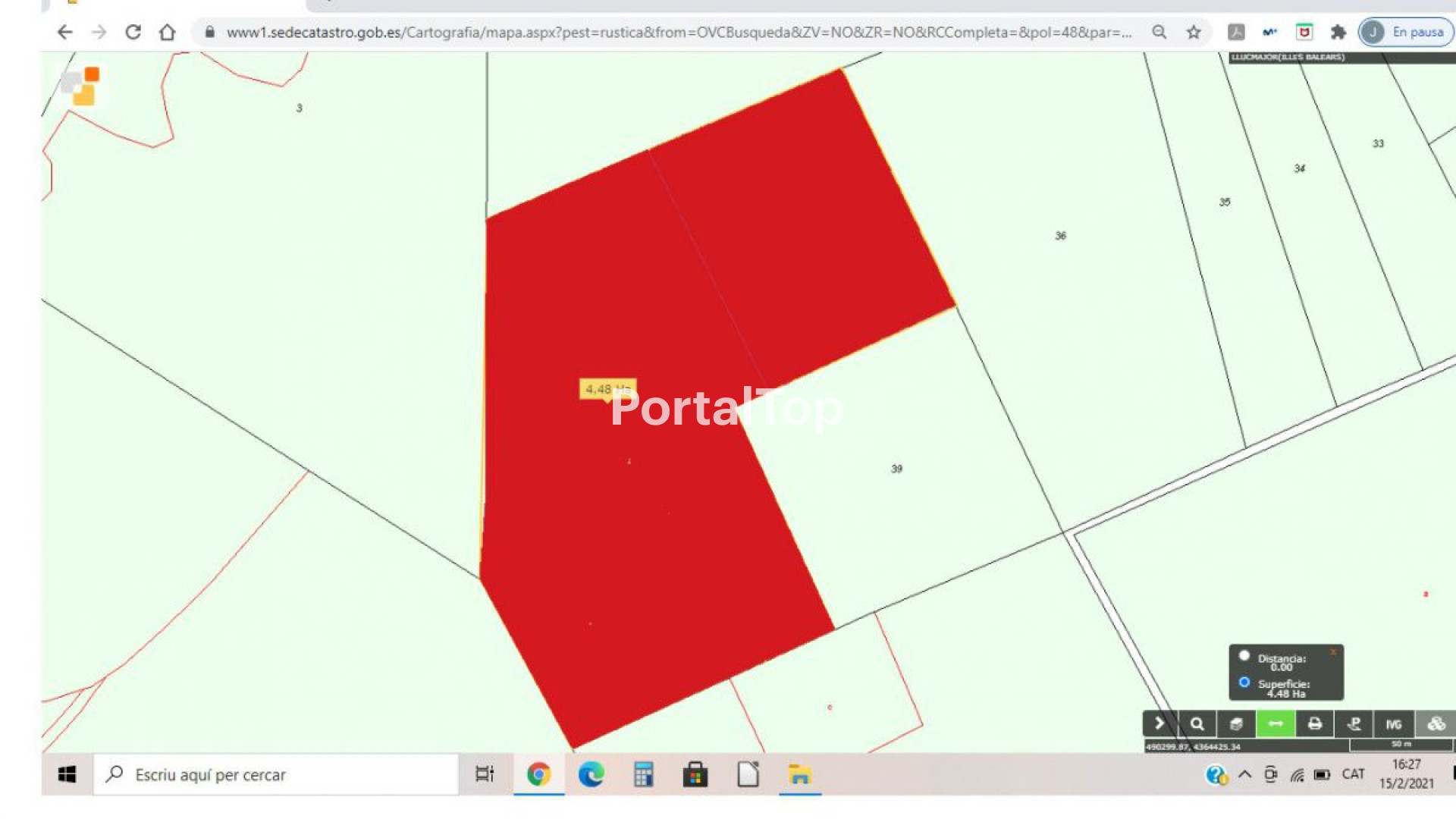The width and height of the screenshot is (1456, 819).
Task: Click the IMG export button
Action: pyautogui.click(x=1394, y=723)
